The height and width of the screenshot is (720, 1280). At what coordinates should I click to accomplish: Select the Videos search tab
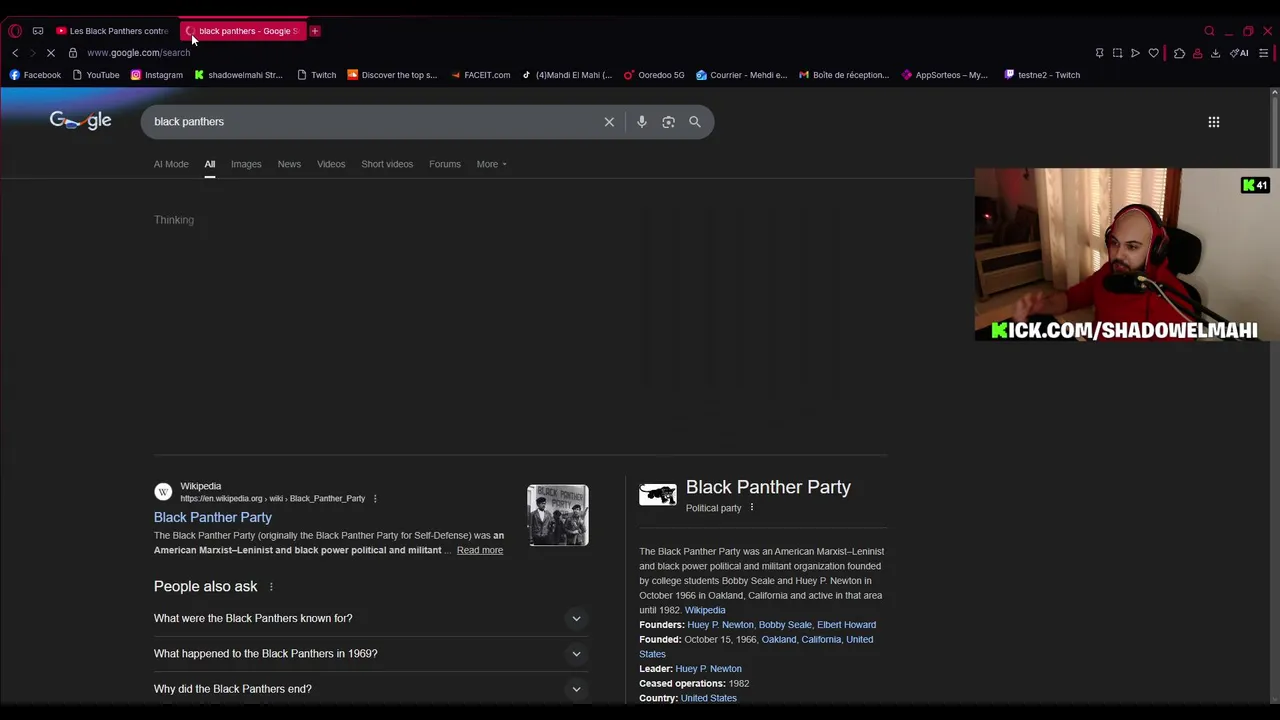point(331,164)
